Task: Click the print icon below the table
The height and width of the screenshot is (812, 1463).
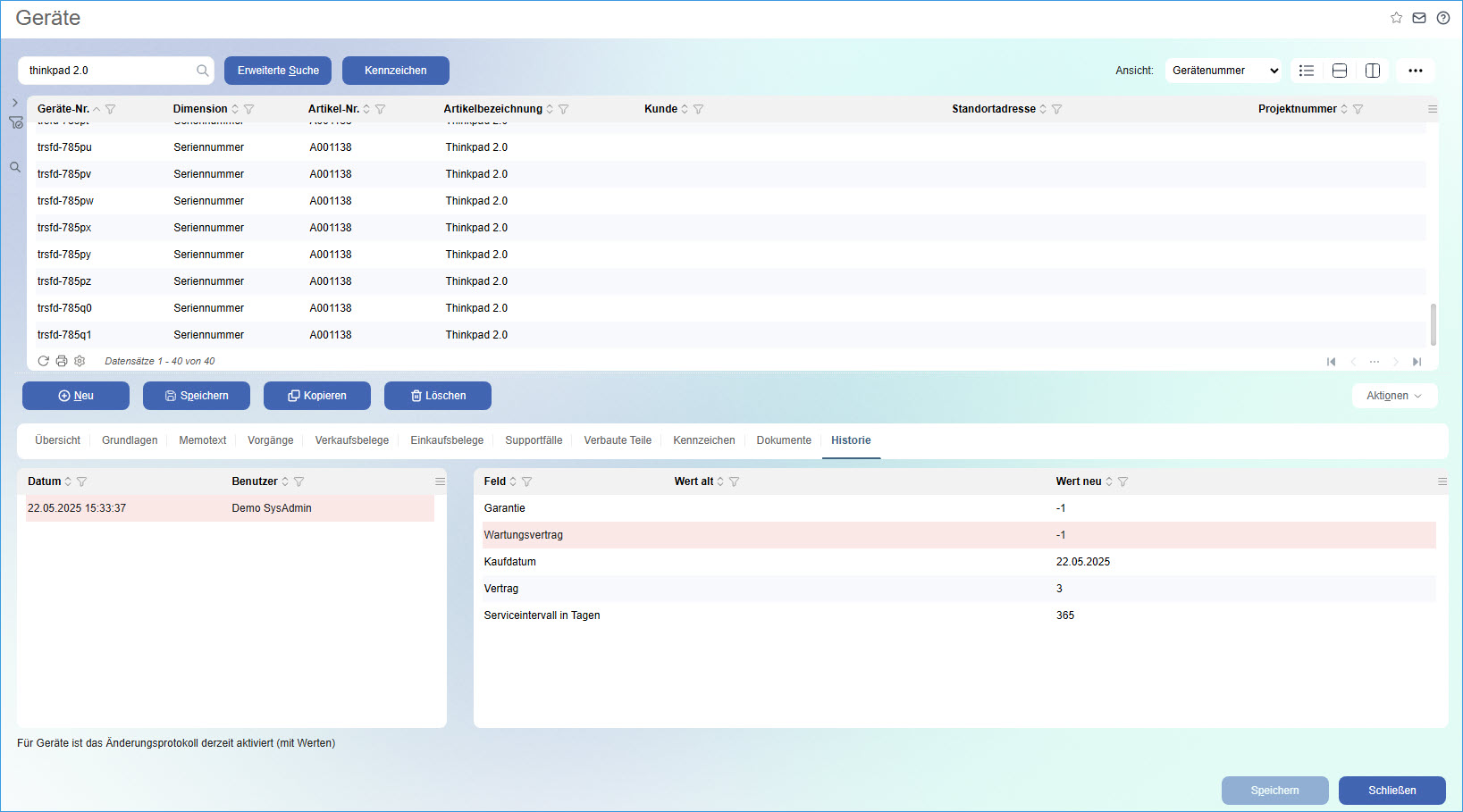Action: click(62, 361)
